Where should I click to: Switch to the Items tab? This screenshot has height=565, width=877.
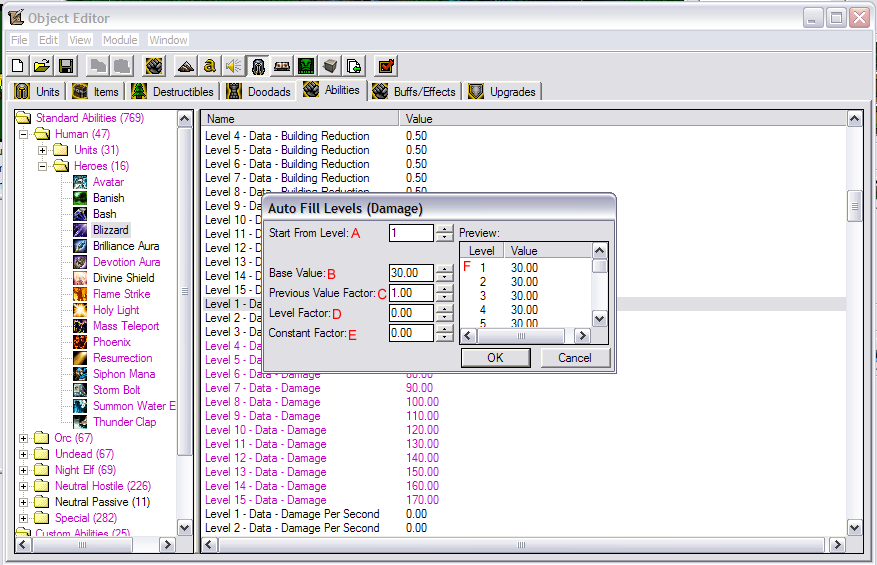click(x=96, y=91)
